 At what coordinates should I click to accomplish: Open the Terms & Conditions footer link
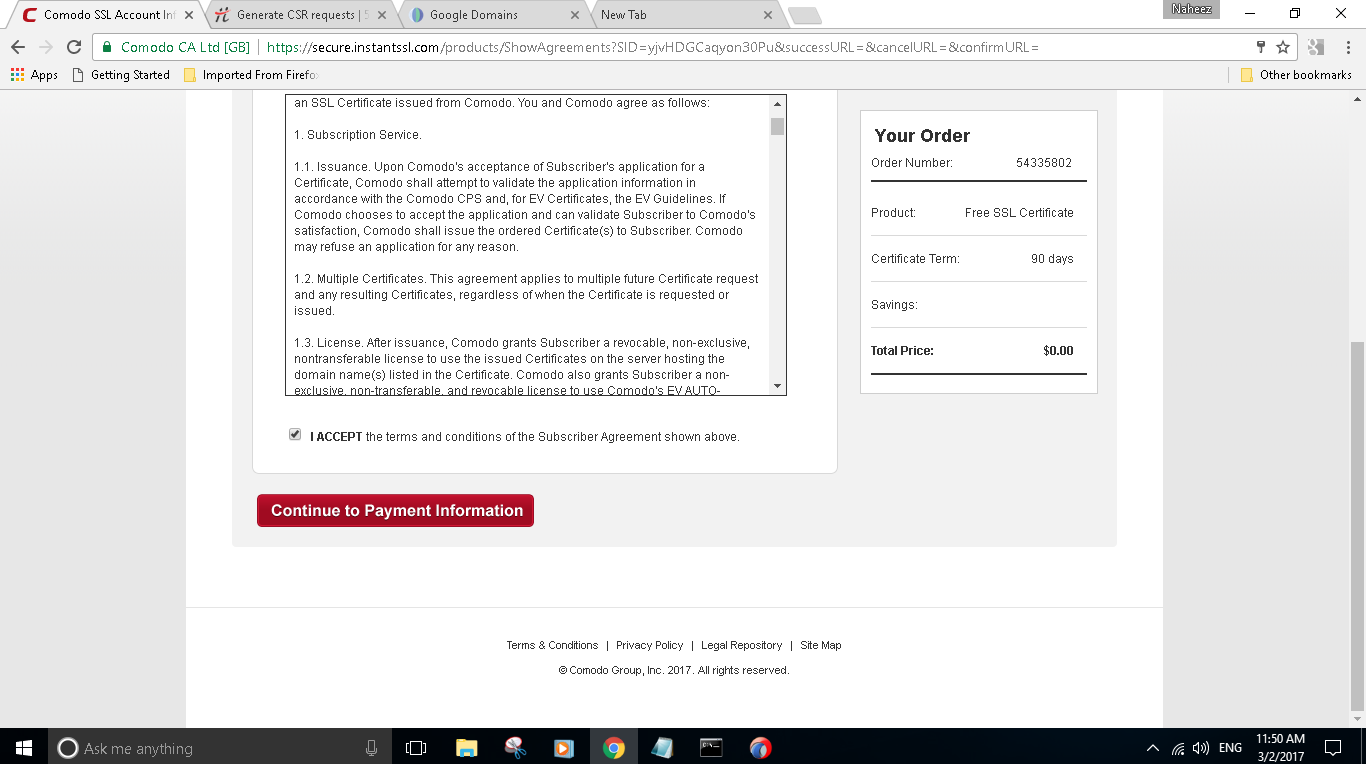tap(552, 645)
